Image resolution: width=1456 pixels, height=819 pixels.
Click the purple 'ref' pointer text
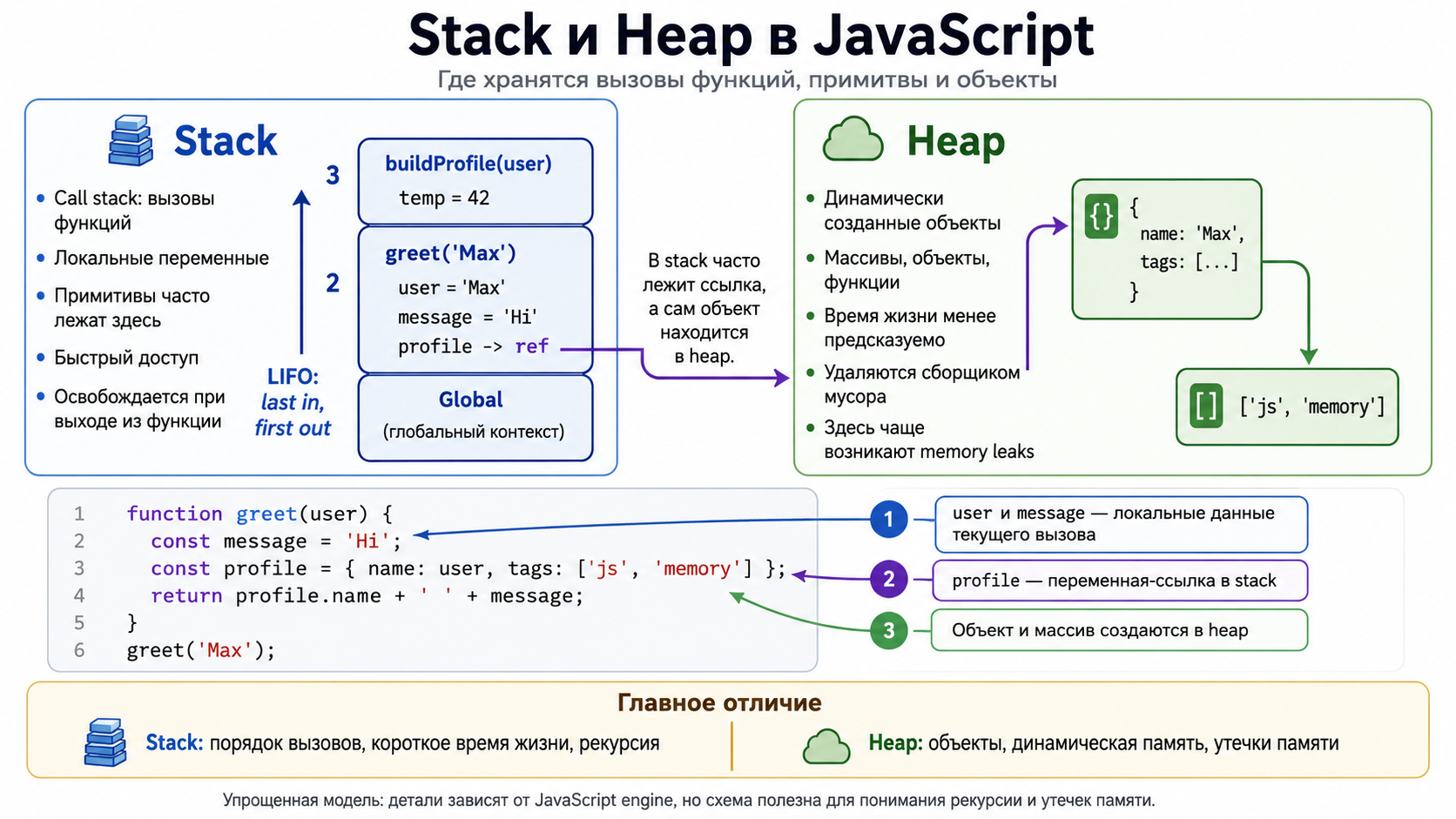coord(531,346)
